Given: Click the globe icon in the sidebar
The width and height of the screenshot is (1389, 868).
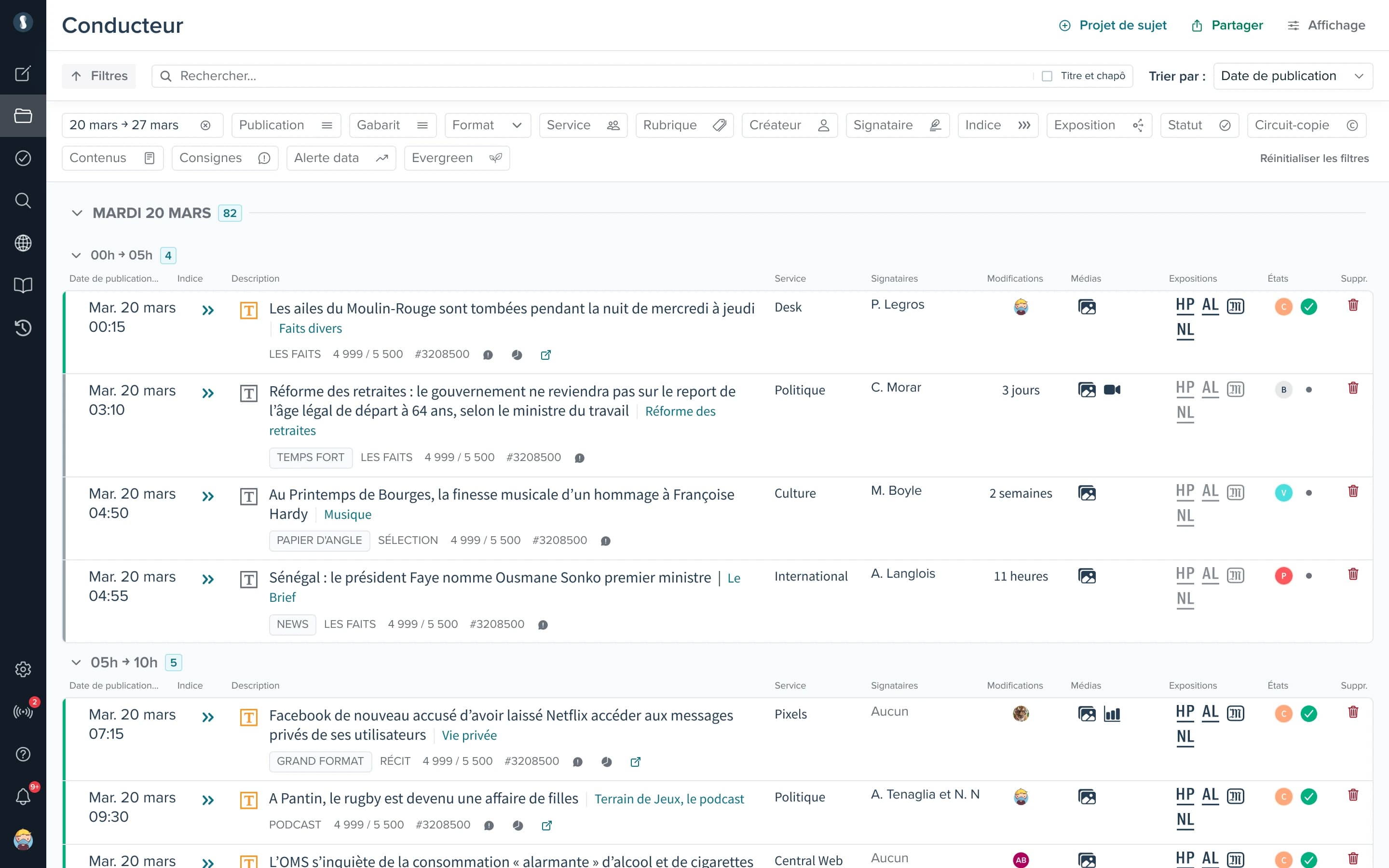Looking at the screenshot, I should point(23,243).
